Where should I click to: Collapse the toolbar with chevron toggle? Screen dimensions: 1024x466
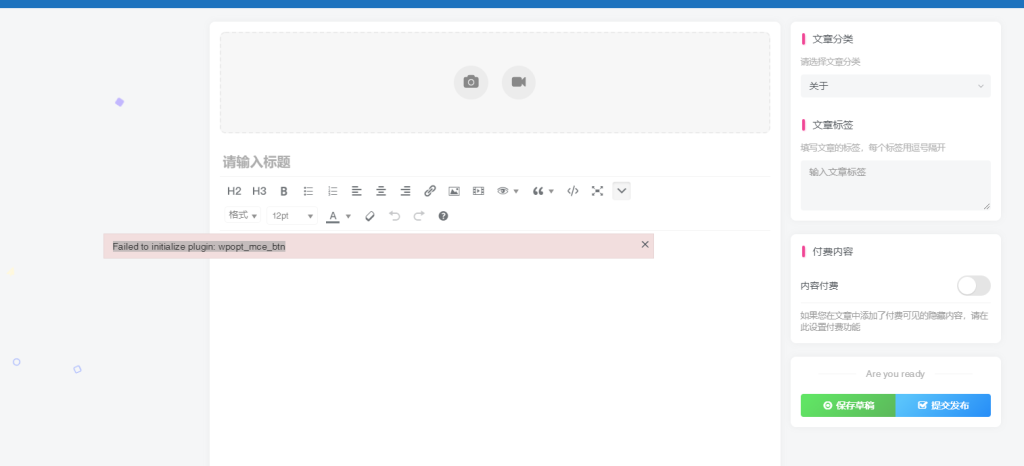pos(621,191)
